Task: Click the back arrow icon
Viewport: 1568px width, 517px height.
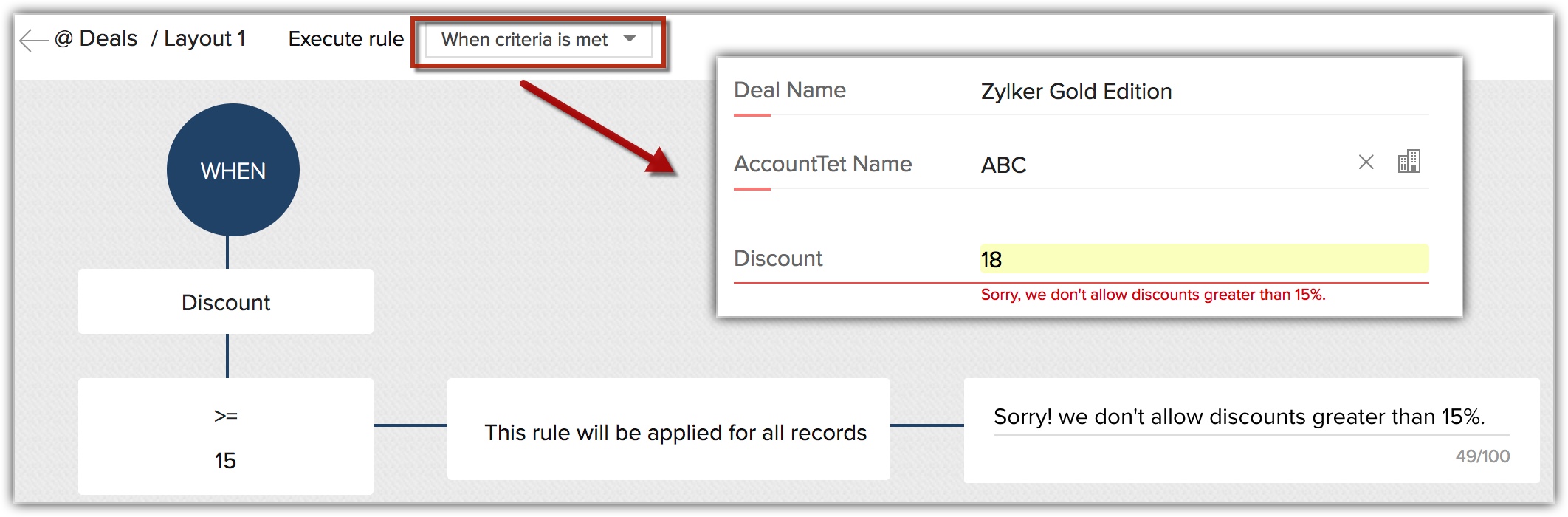Action: (x=33, y=40)
